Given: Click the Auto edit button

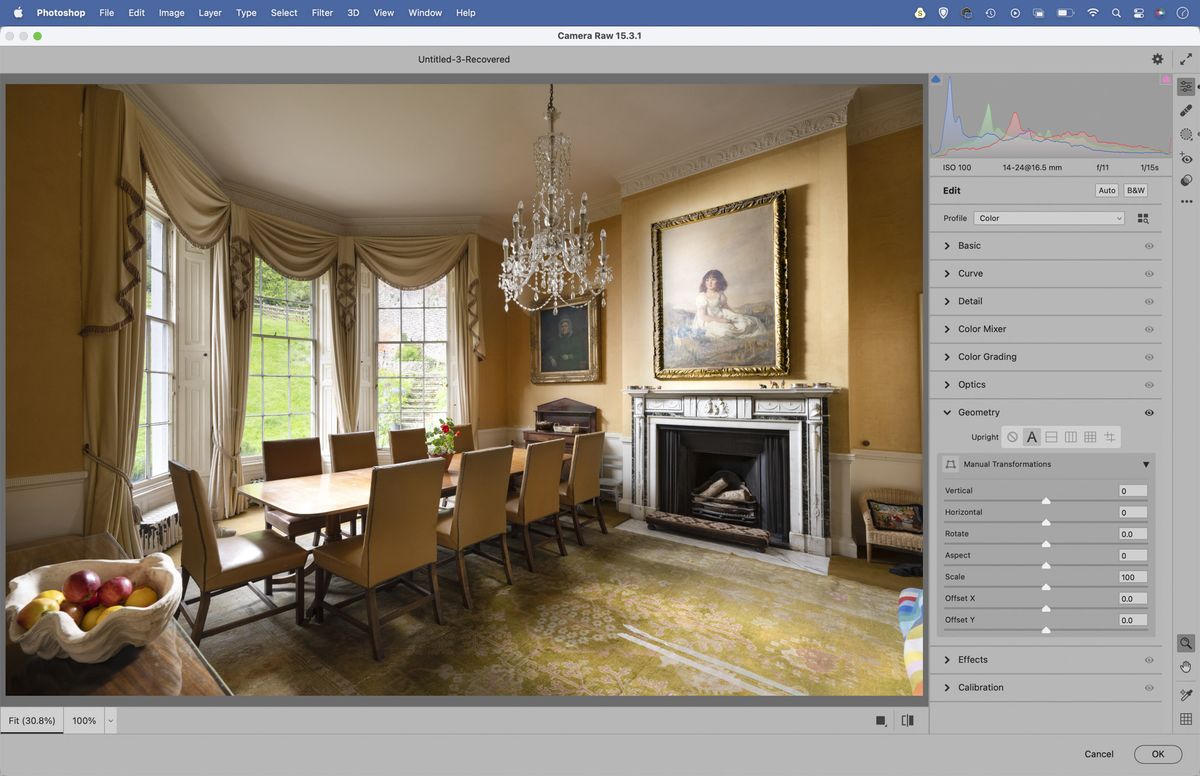Looking at the screenshot, I should [1107, 190].
